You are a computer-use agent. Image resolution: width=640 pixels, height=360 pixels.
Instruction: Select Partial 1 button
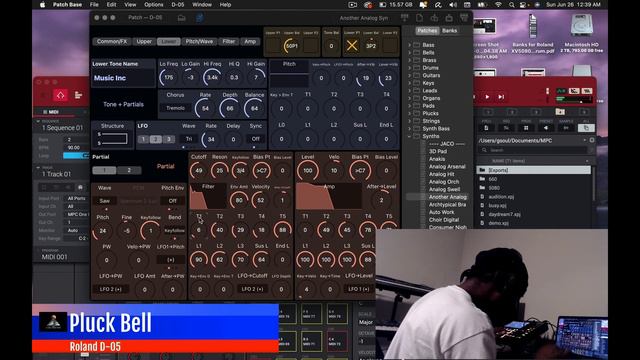[x=104, y=170]
